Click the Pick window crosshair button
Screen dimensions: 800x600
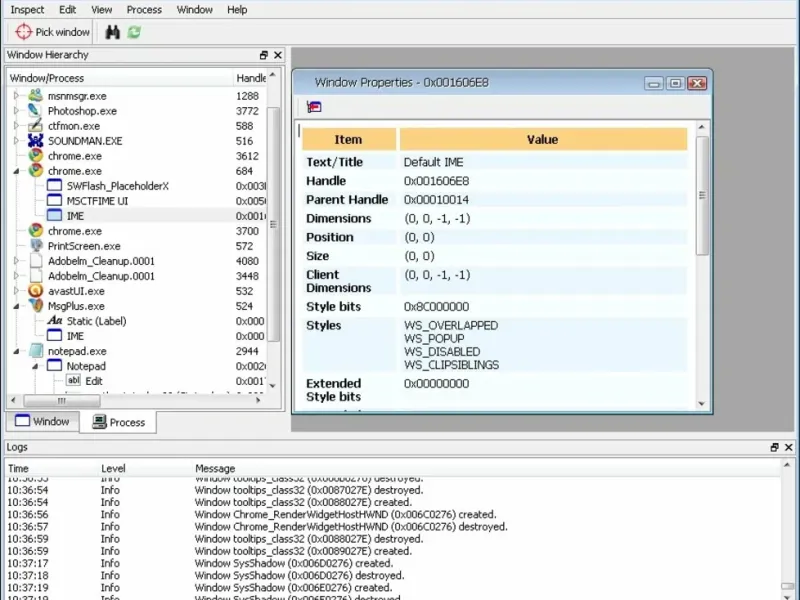[52, 32]
